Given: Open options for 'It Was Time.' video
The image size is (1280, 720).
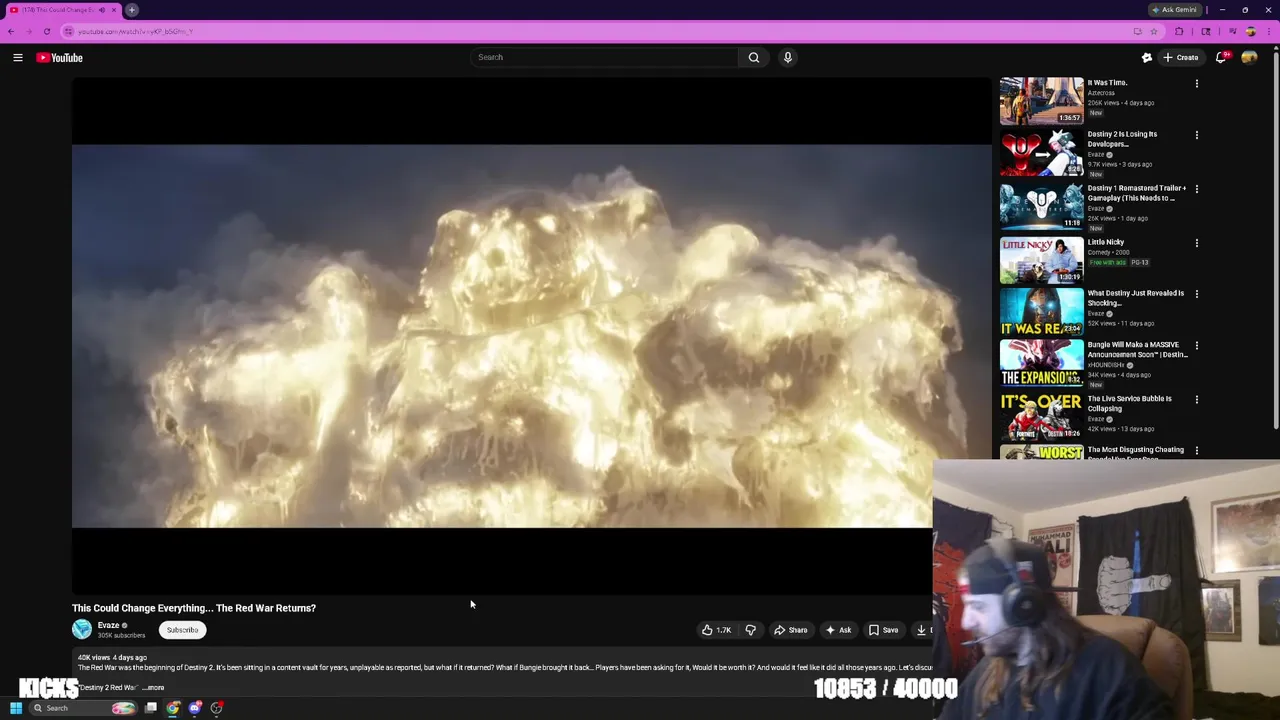Looking at the screenshot, I should [x=1197, y=84].
